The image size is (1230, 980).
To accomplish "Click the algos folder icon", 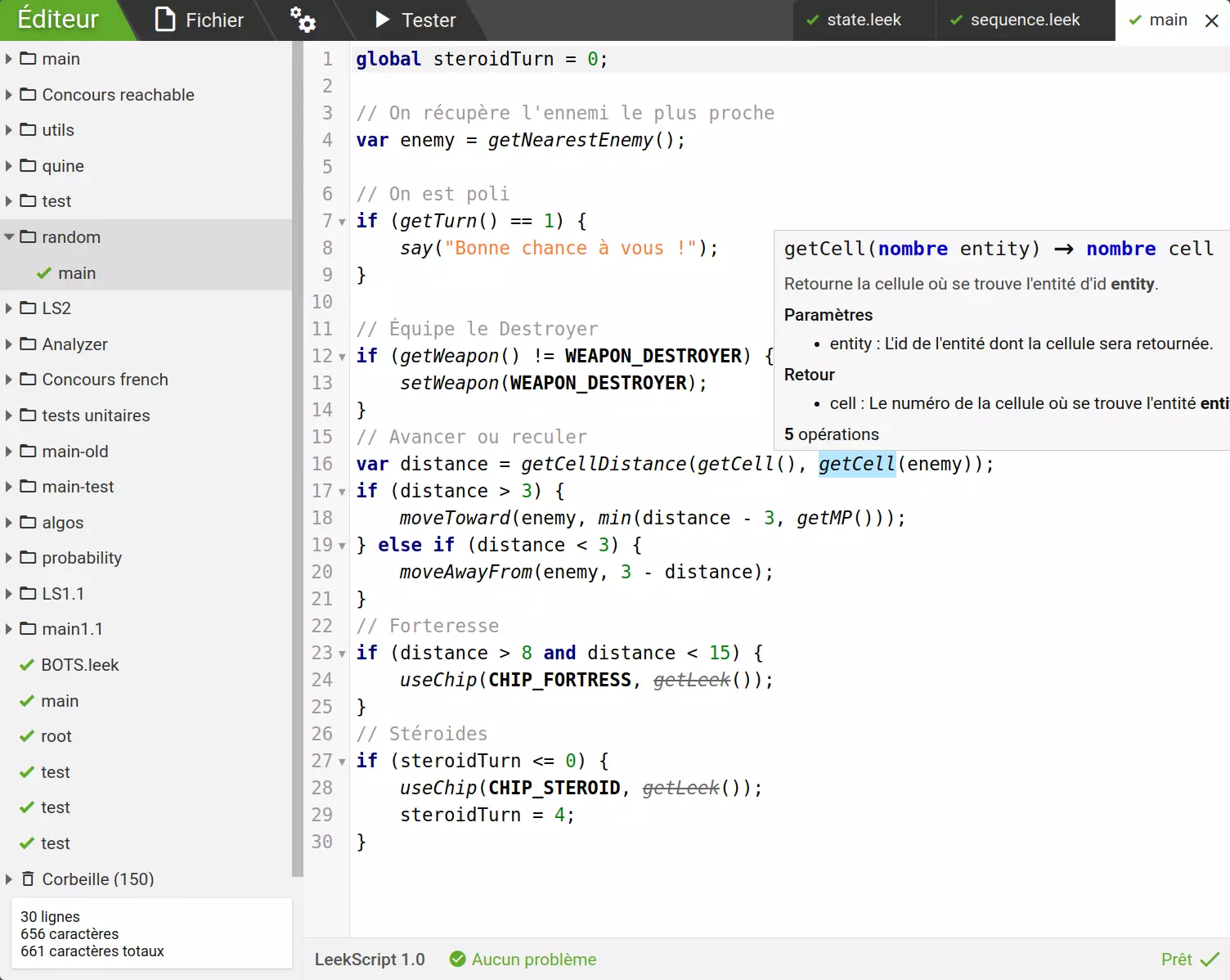I will 29,522.
